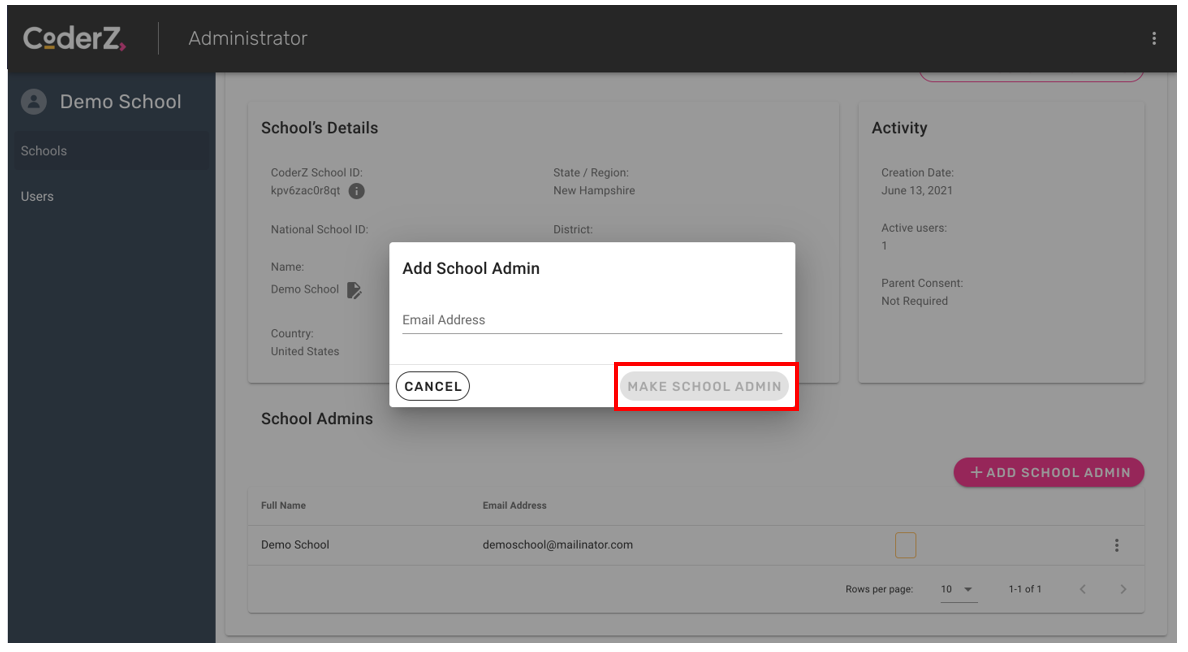This screenshot has width=1188, height=652.
Task: Click the Add School Admin button
Action: click(1049, 473)
